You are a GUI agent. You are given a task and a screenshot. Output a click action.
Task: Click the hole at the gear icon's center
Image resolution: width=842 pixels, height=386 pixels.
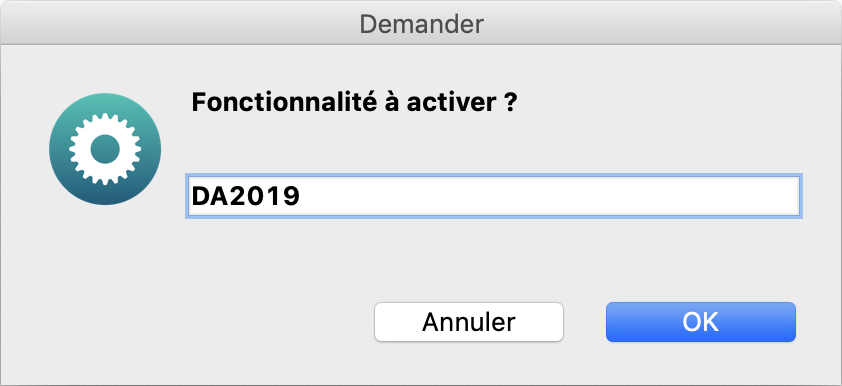point(105,149)
